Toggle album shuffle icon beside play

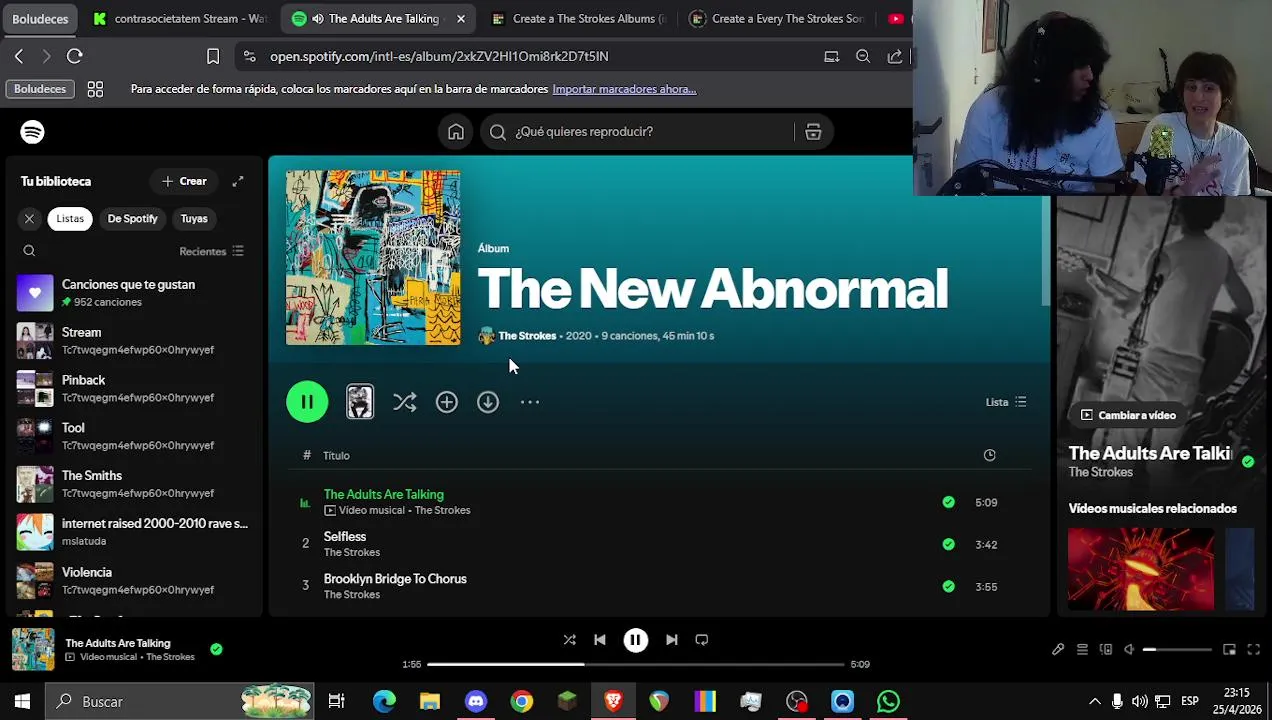pyautogui.click(x=404, y=402)
